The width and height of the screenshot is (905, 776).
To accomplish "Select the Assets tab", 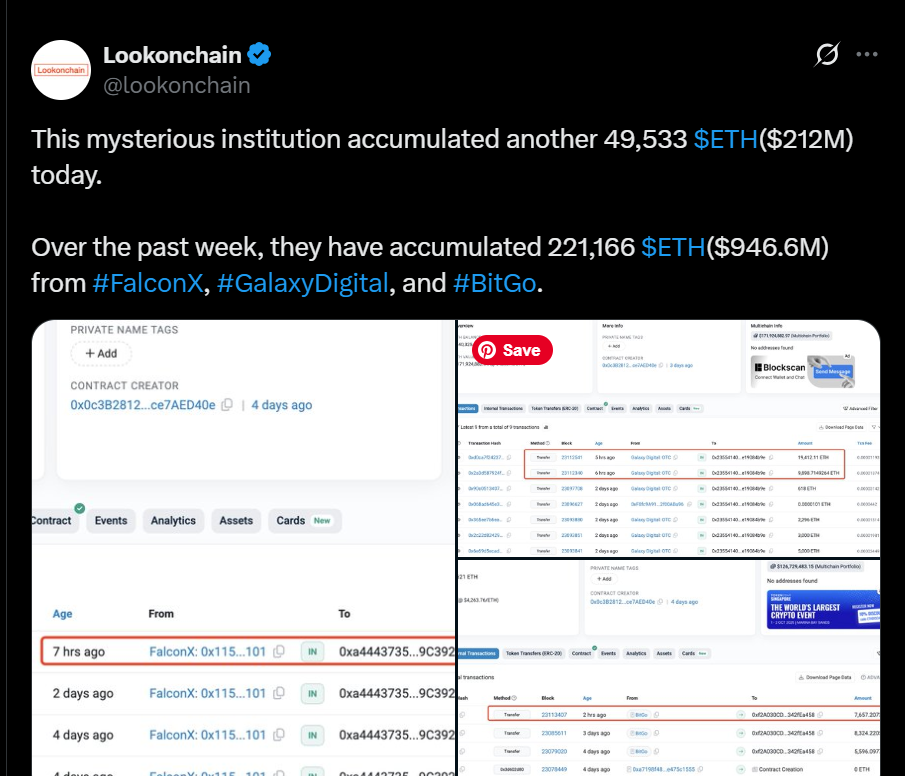I will click(236, 520).
